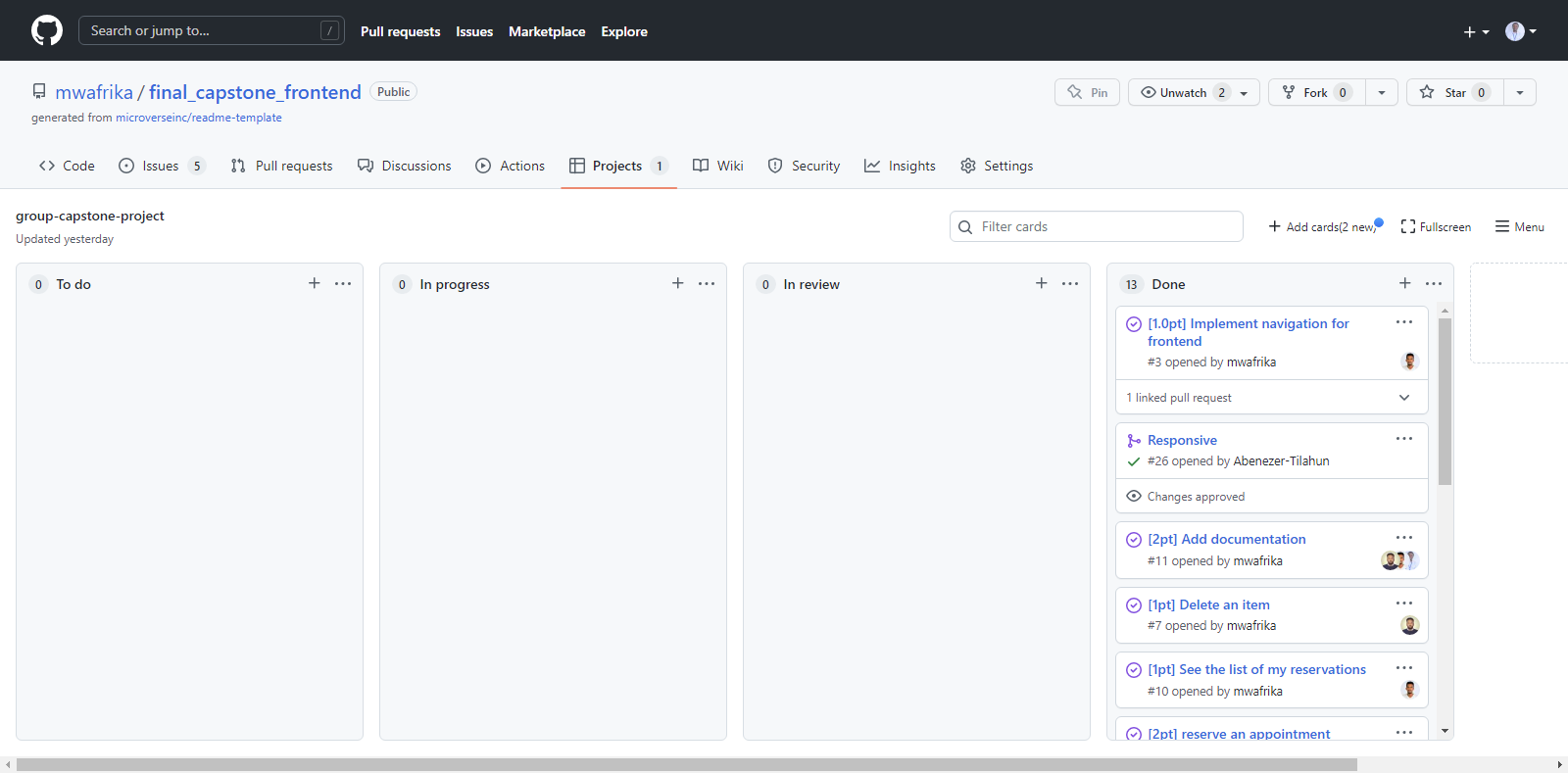
Task: Open the In progress column options menu
Action: click(x=707, y=283)
